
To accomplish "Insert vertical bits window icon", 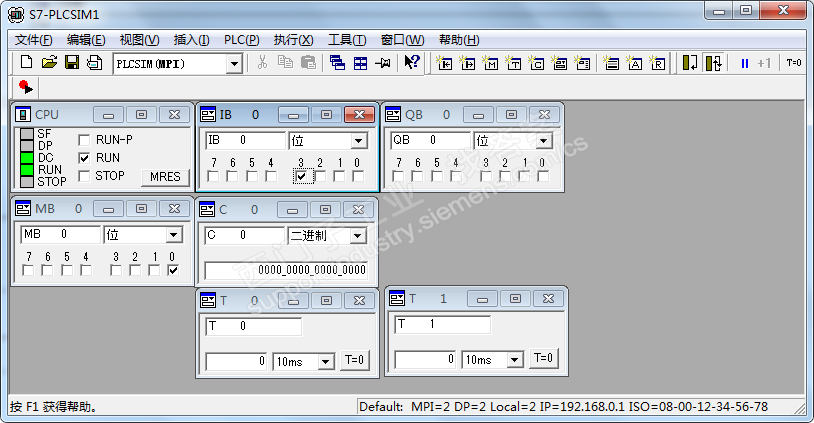I will pos(582,63).
